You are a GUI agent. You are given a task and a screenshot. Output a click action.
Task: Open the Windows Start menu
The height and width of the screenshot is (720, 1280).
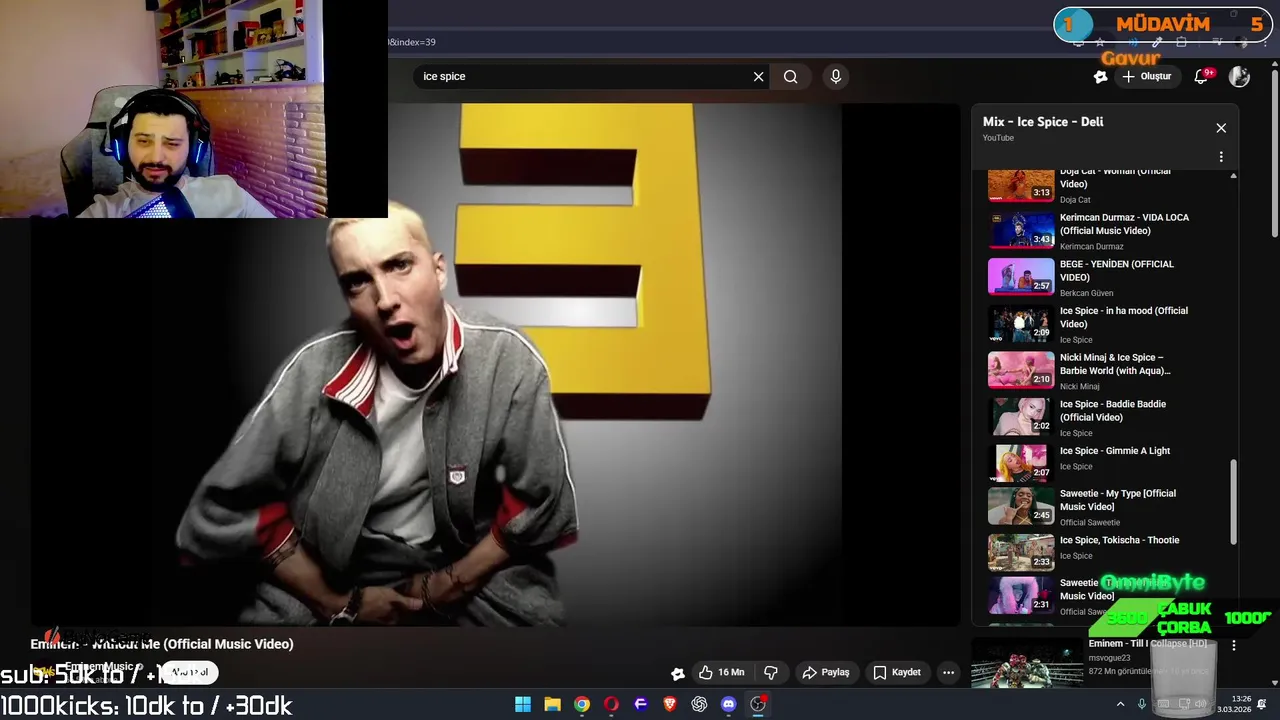coord(523,704)
